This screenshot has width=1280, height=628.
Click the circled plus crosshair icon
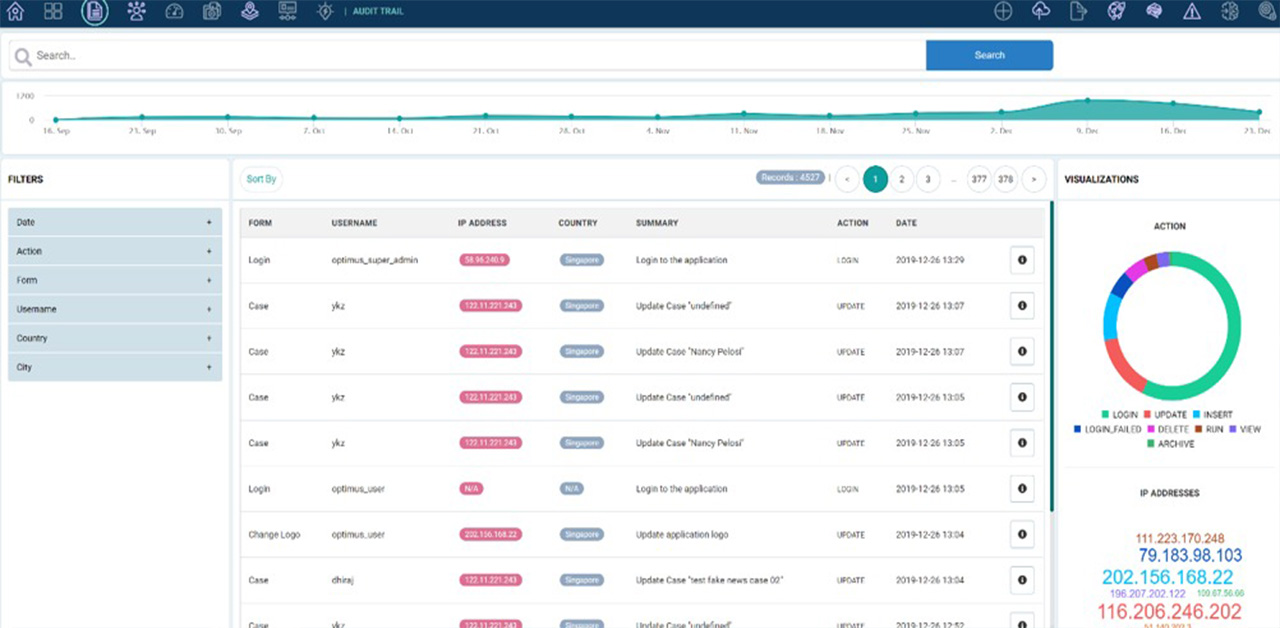point(1003,11)
